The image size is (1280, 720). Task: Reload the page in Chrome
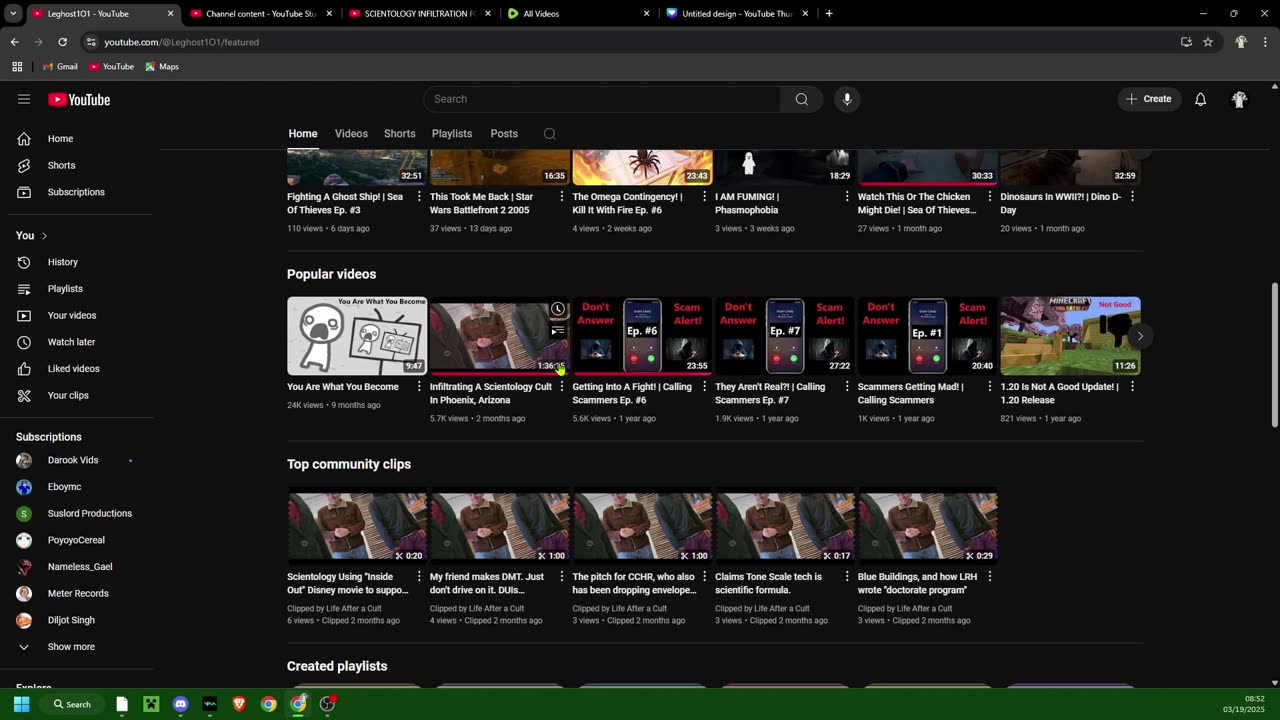coord(62,42)
